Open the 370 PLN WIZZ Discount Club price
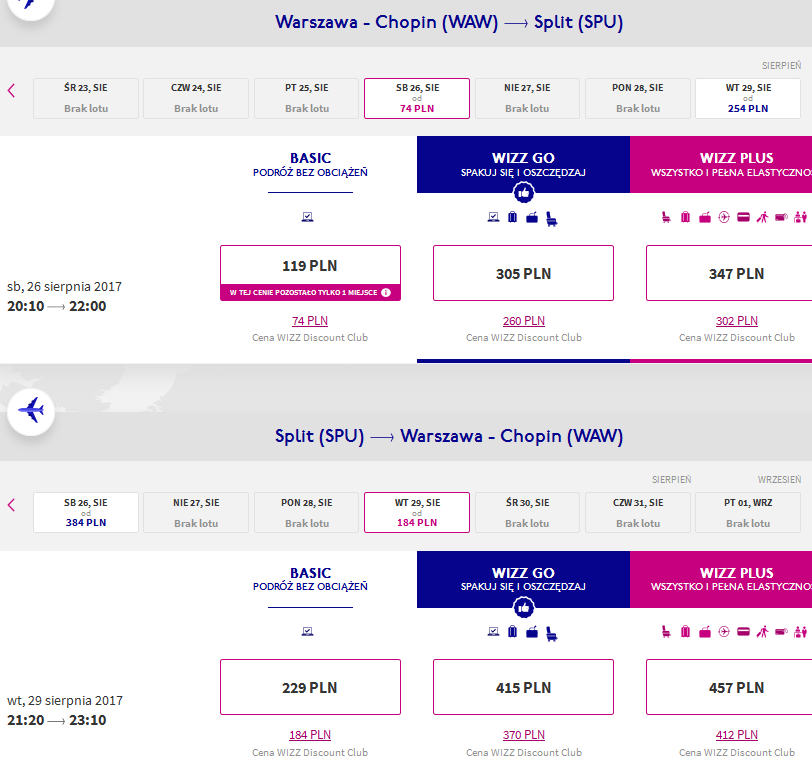The width and height of the screenshot is (812, 766). tap(524, 735)
